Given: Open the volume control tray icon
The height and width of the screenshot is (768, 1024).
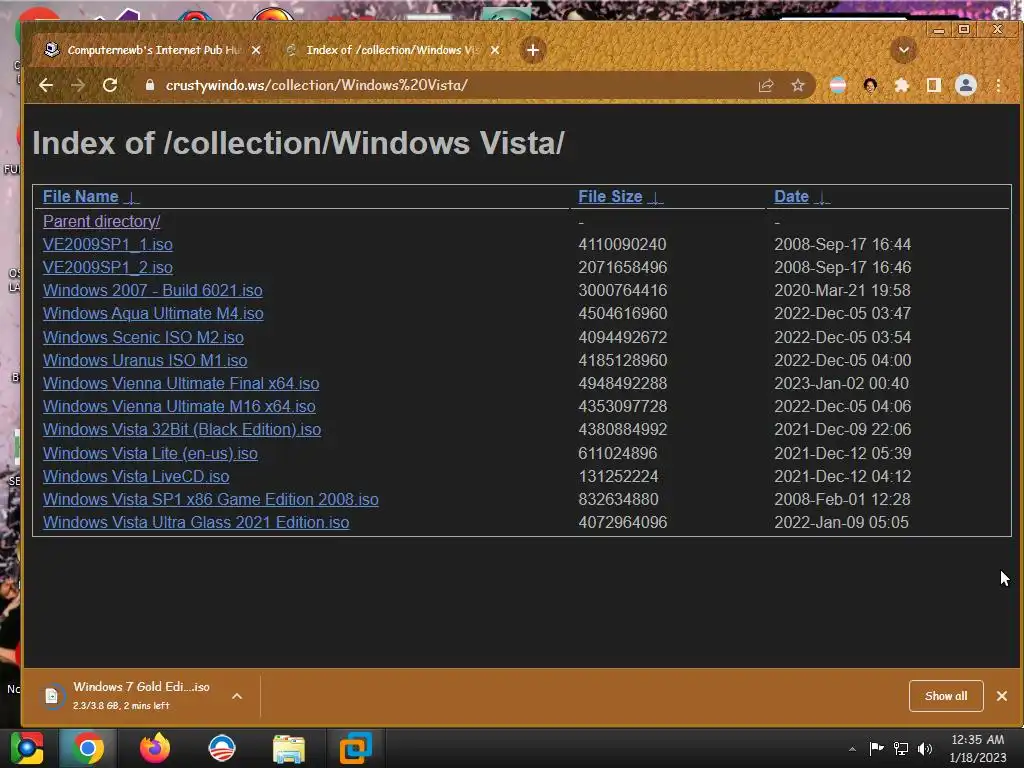Looking at the screenshot, I should point(925,748).
